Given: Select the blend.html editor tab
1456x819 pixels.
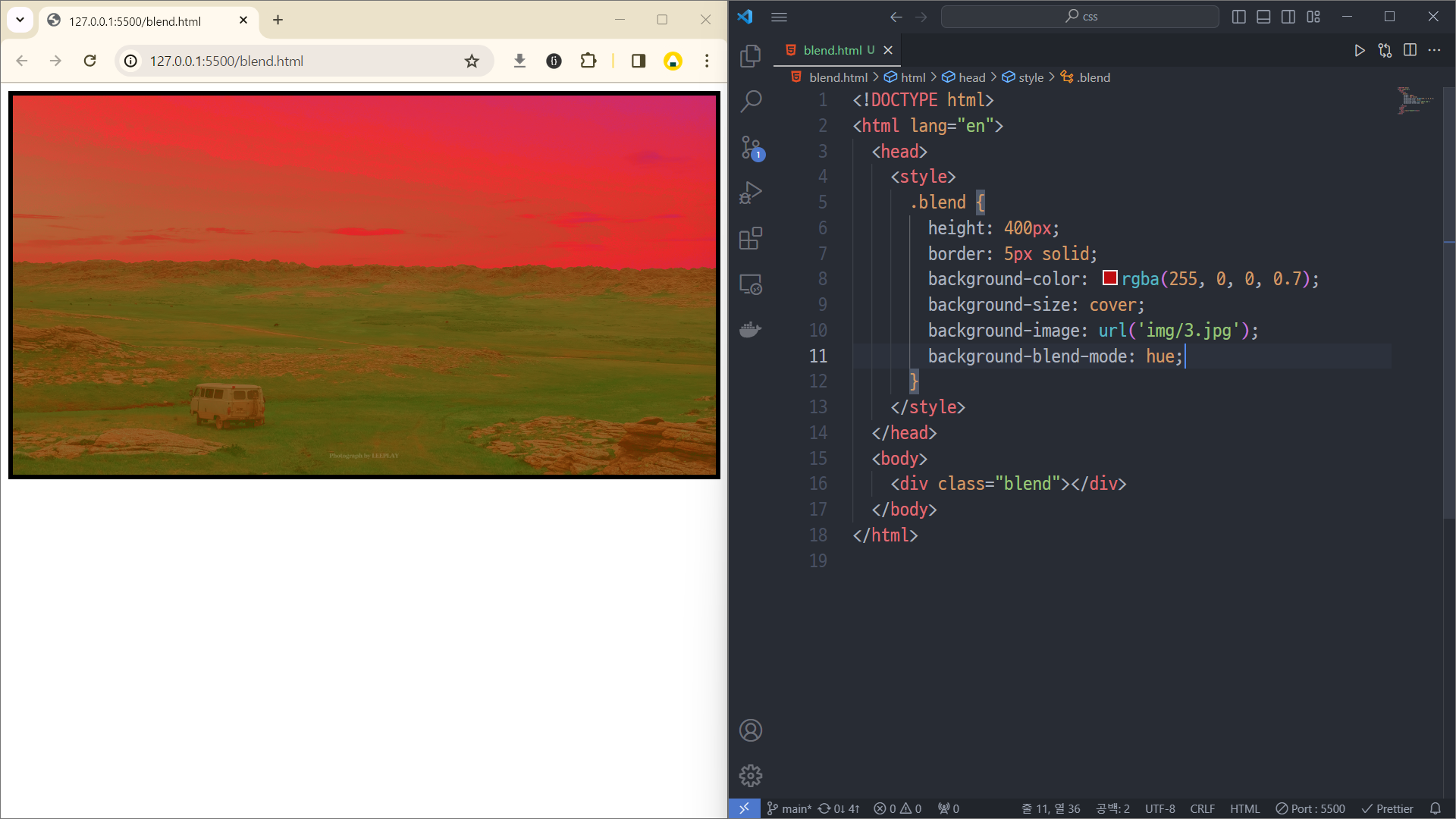Looking at the screenshot, I should 832,50.
